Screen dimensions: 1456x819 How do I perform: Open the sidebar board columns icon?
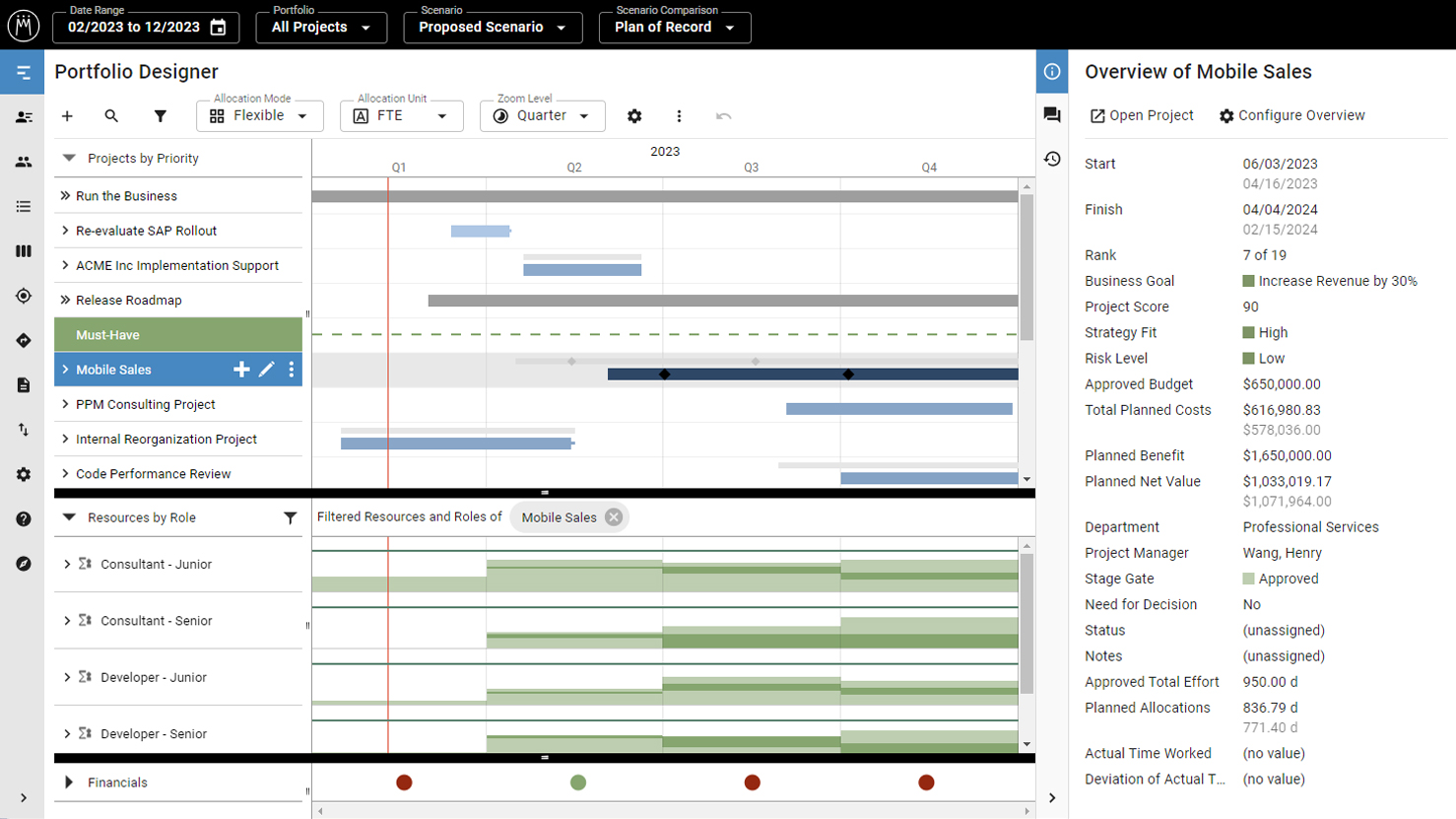coord(24,251)
